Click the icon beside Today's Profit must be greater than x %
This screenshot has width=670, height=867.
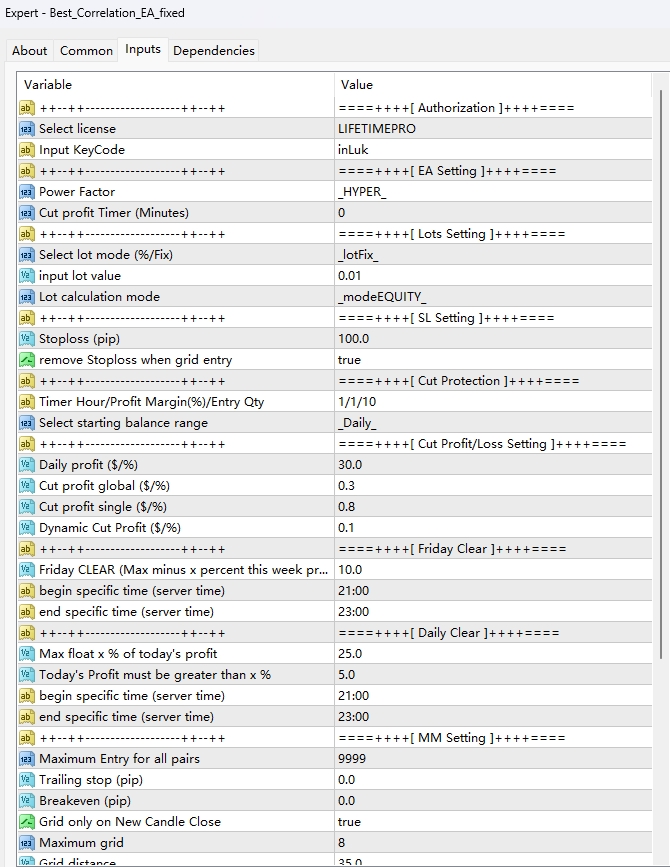point(27,675)
